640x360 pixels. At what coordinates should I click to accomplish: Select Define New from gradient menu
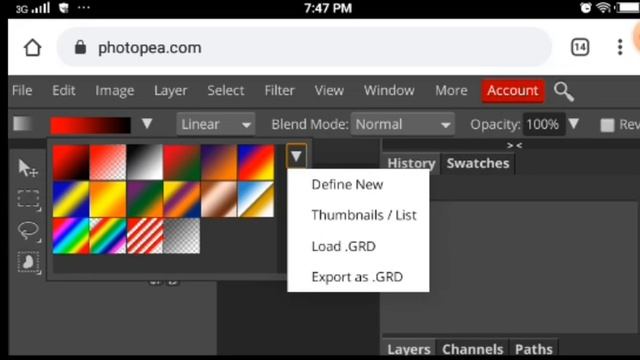point(347,184)
